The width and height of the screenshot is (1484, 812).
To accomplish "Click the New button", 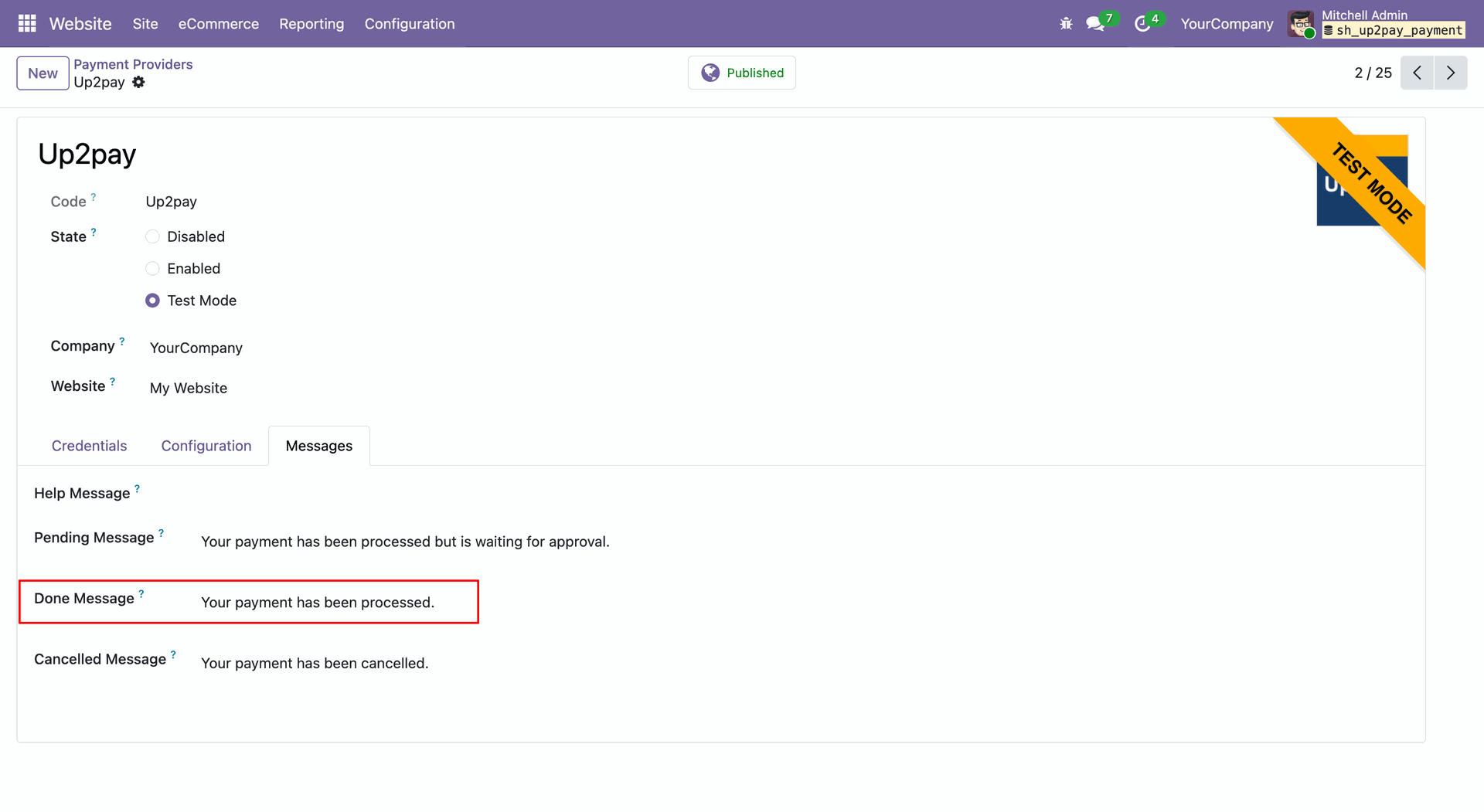I will pos(43,73).
